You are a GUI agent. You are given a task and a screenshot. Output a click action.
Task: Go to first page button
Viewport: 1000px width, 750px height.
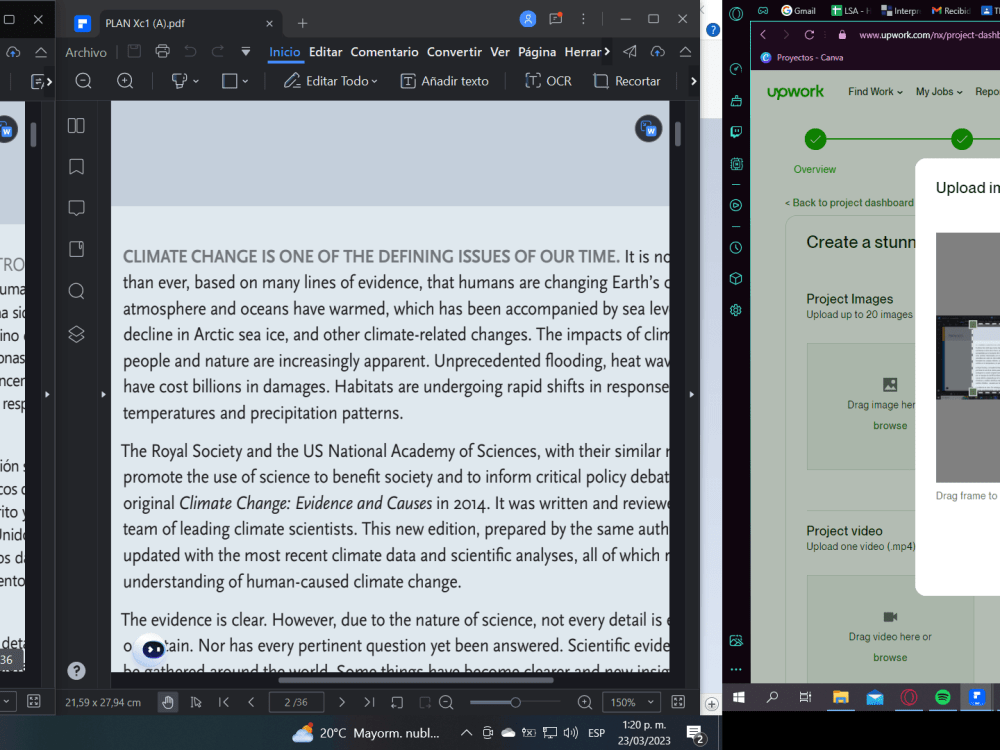point(224,702)
